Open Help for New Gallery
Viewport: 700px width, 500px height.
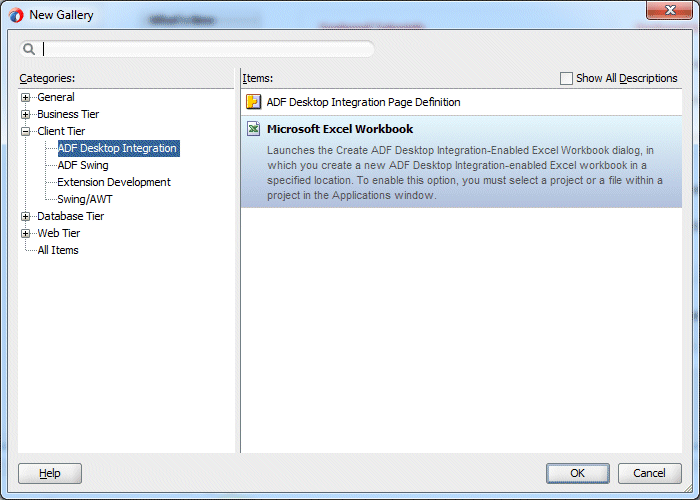point(50,473)
